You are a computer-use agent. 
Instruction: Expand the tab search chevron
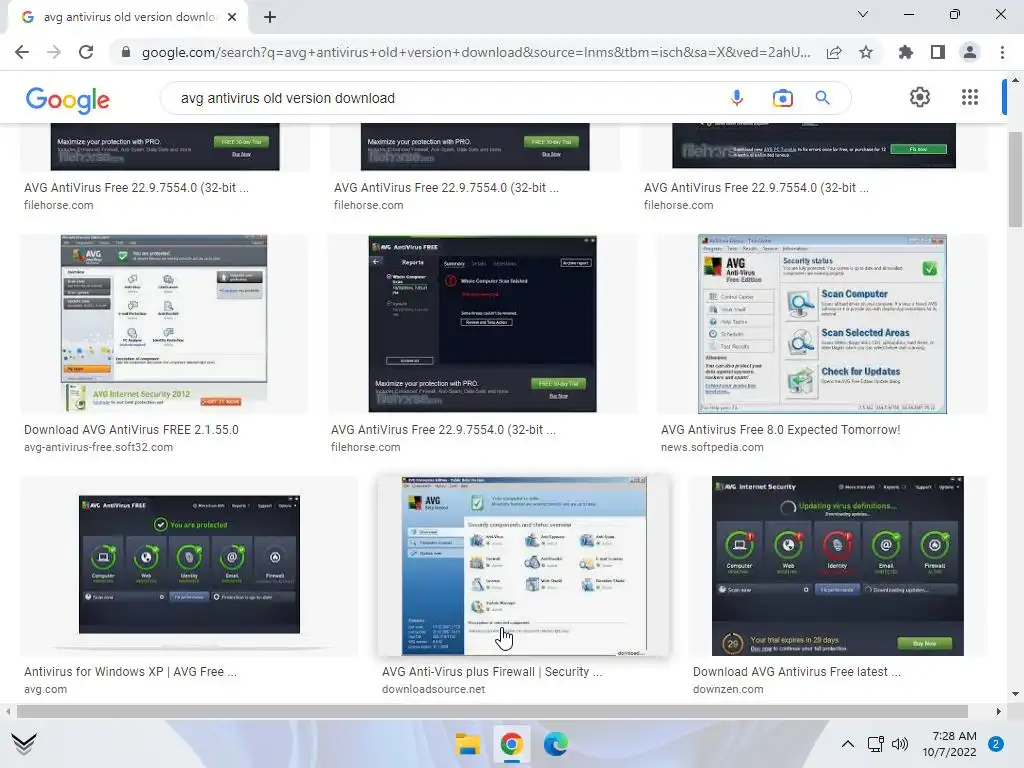pyautogui.click(x=863, y=14)
